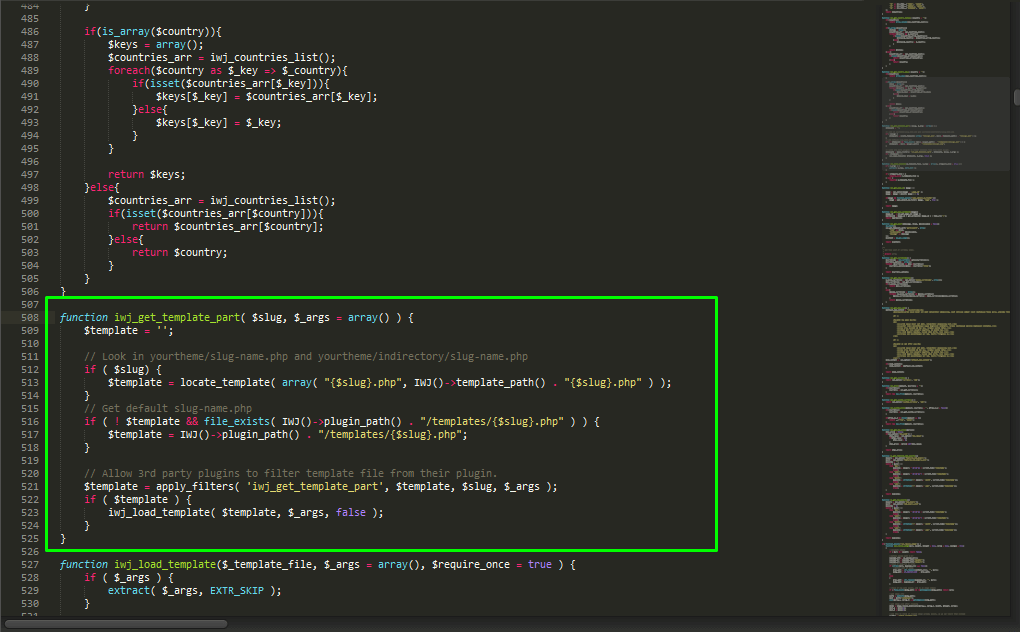This screenshot has width=1020, height=632.
Task: Click the true keyword on line 527
Action: 540,564
